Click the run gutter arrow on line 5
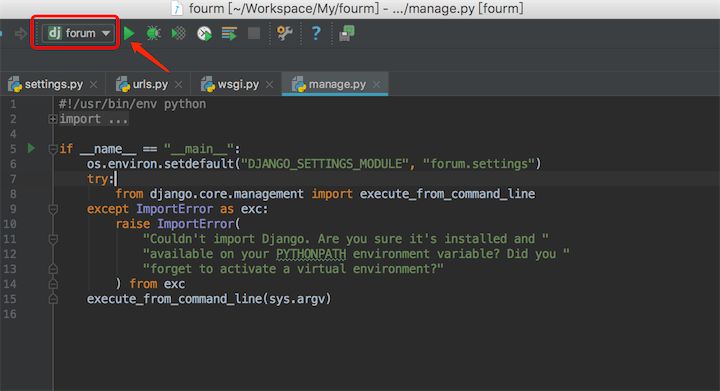Viewport: 720px width, 391px height. pos(31,148)
